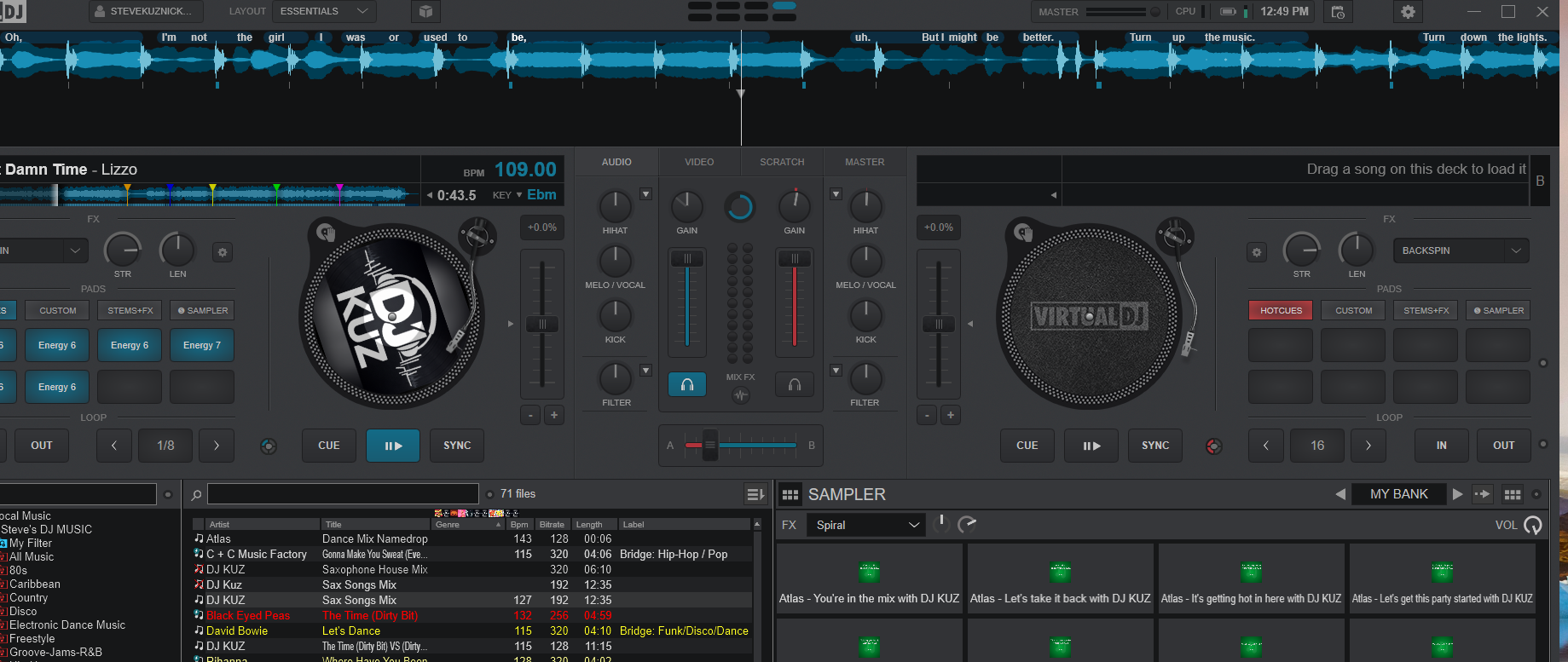Select HOTCUES pad mode on right deck
The width and height of the screenshot is (1568, 662).
(x=1281, y=311)
